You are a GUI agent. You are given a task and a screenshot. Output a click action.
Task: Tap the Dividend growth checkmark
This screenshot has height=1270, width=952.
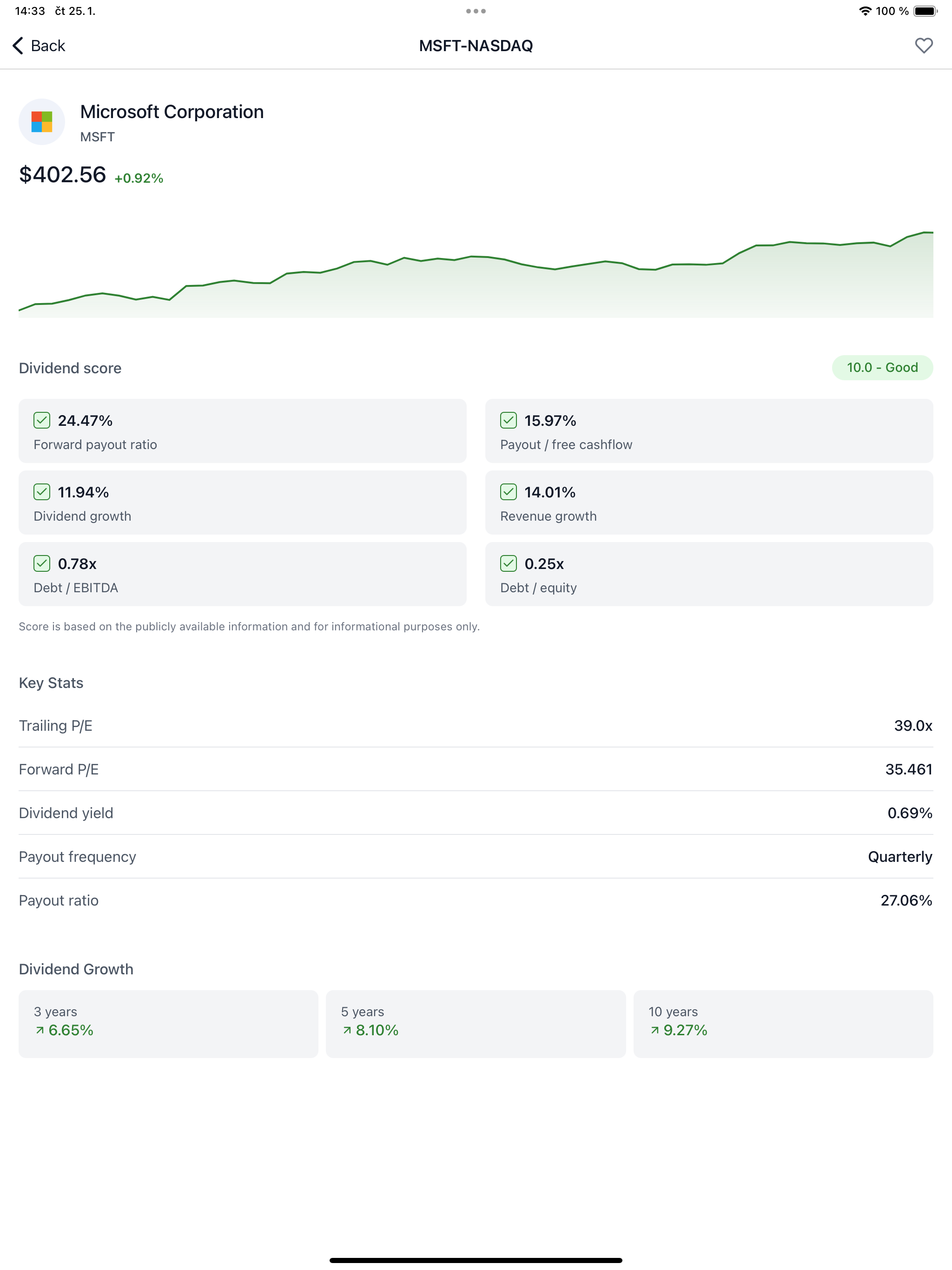coord(42,492)
